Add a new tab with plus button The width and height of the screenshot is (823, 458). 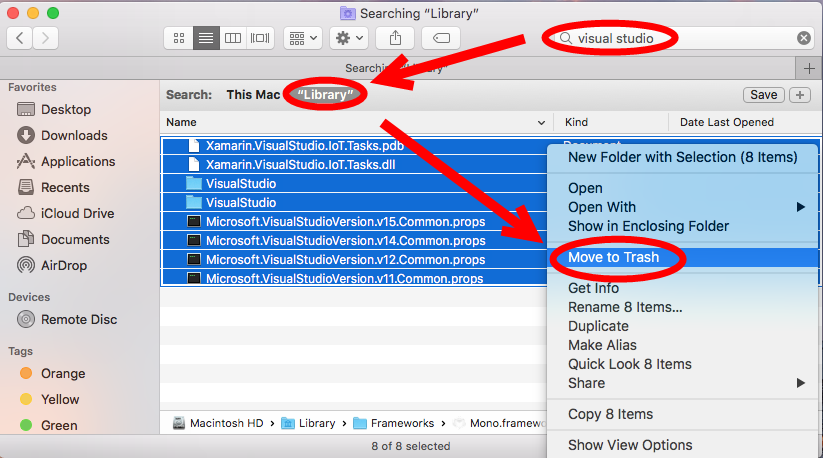point(809,68)
